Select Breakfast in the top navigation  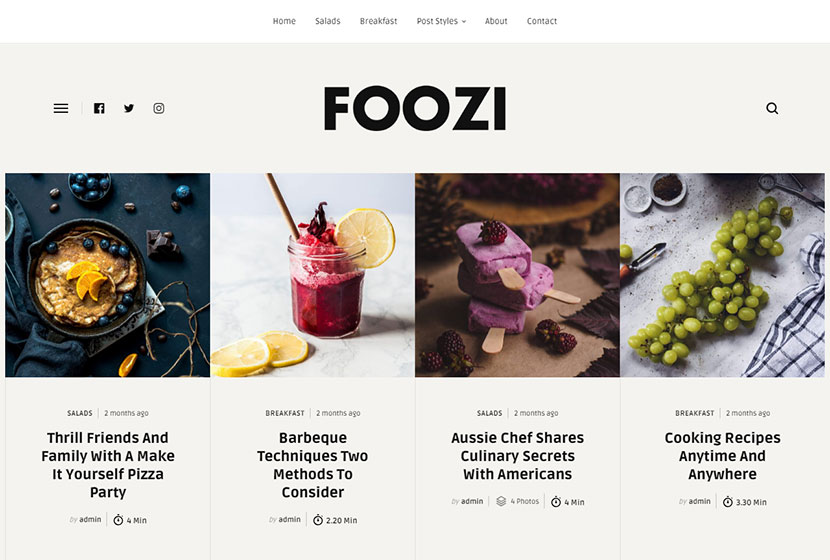coord(378,21)
